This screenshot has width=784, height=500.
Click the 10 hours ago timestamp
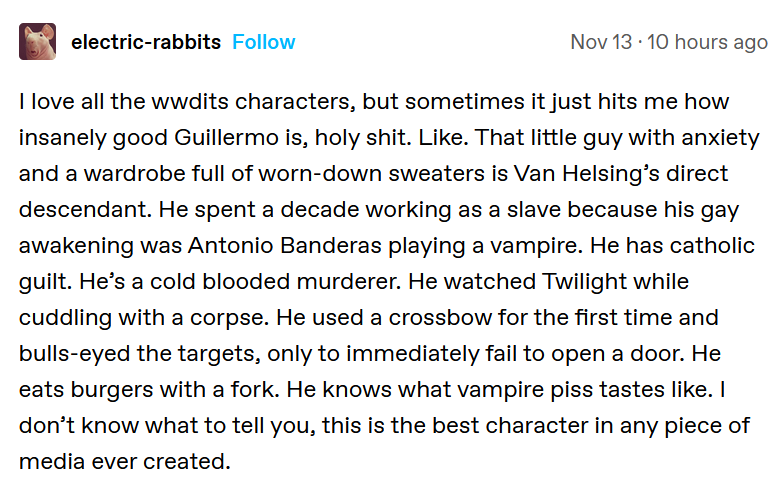click(x=708, y=42)
